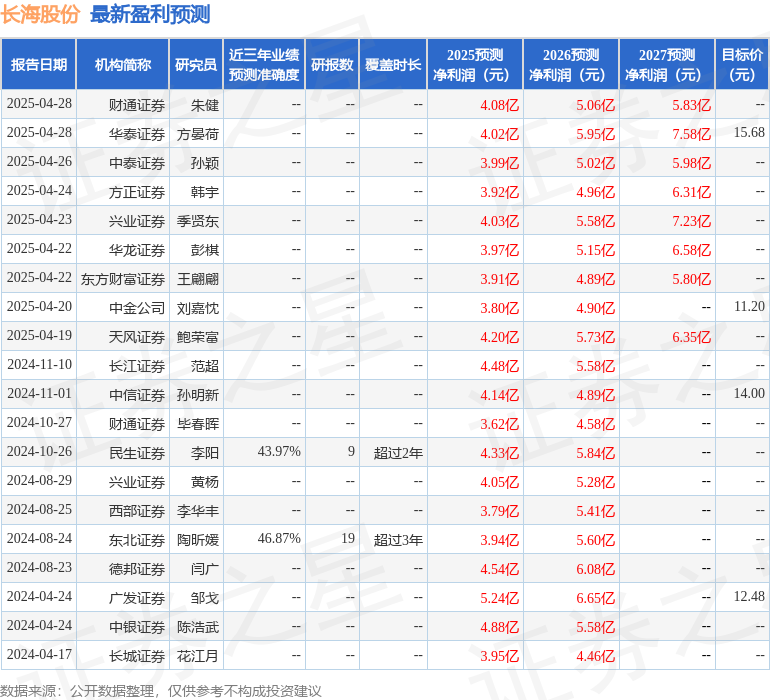Image resolution: width=770 pixels, height=700 pixels.
Task: Click target price 15.68
Action: point(749,132)
